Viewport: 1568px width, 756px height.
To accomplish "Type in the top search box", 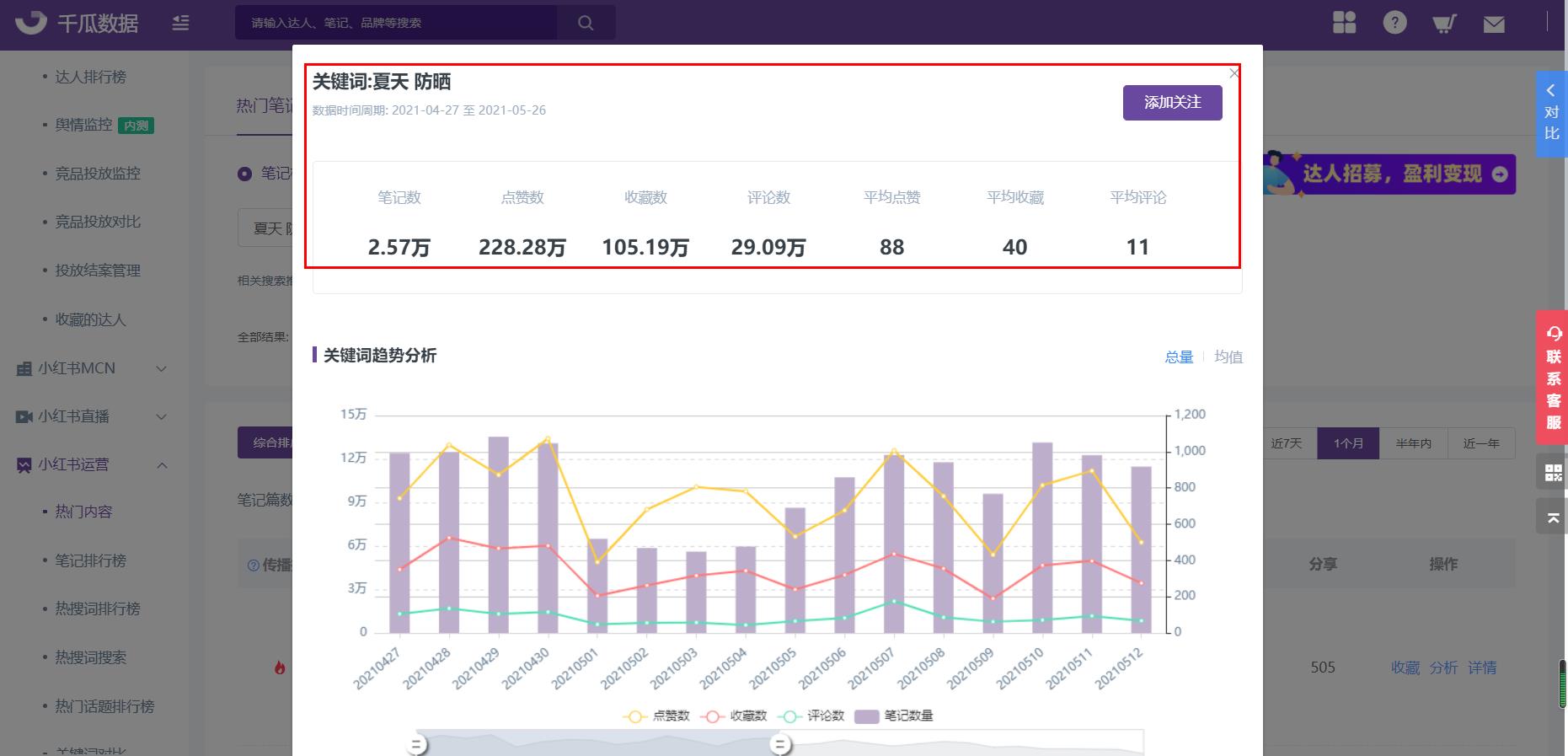I will (x=396, y=23).
